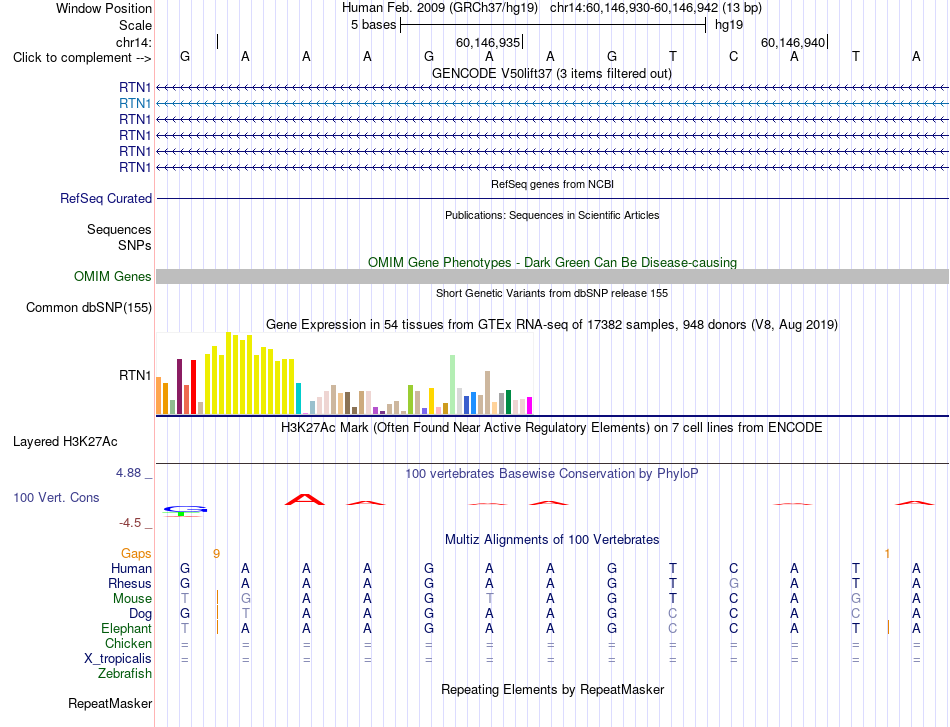
Task: Click the orange gap count '9'
Action: point(216,553)
